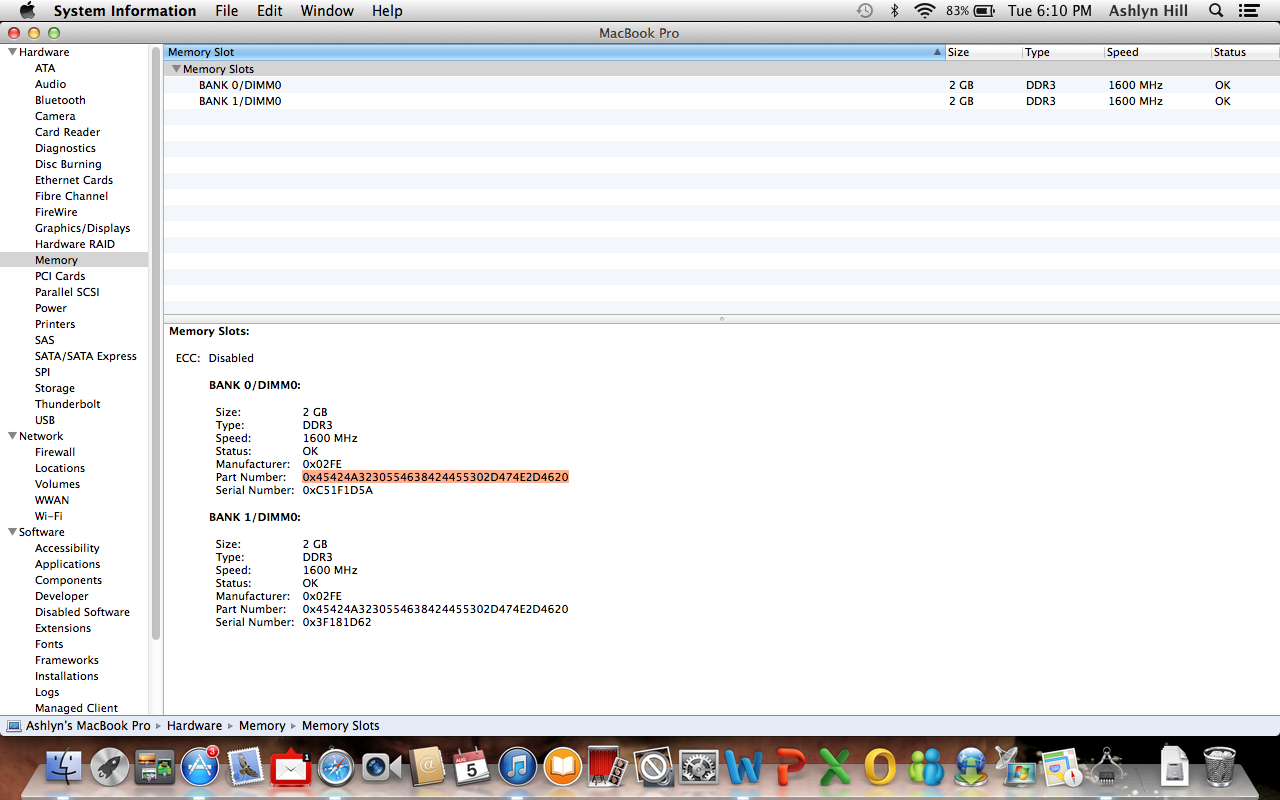Launch iTunes from the Dock
1280x800 pixels.
pos(518,767)
